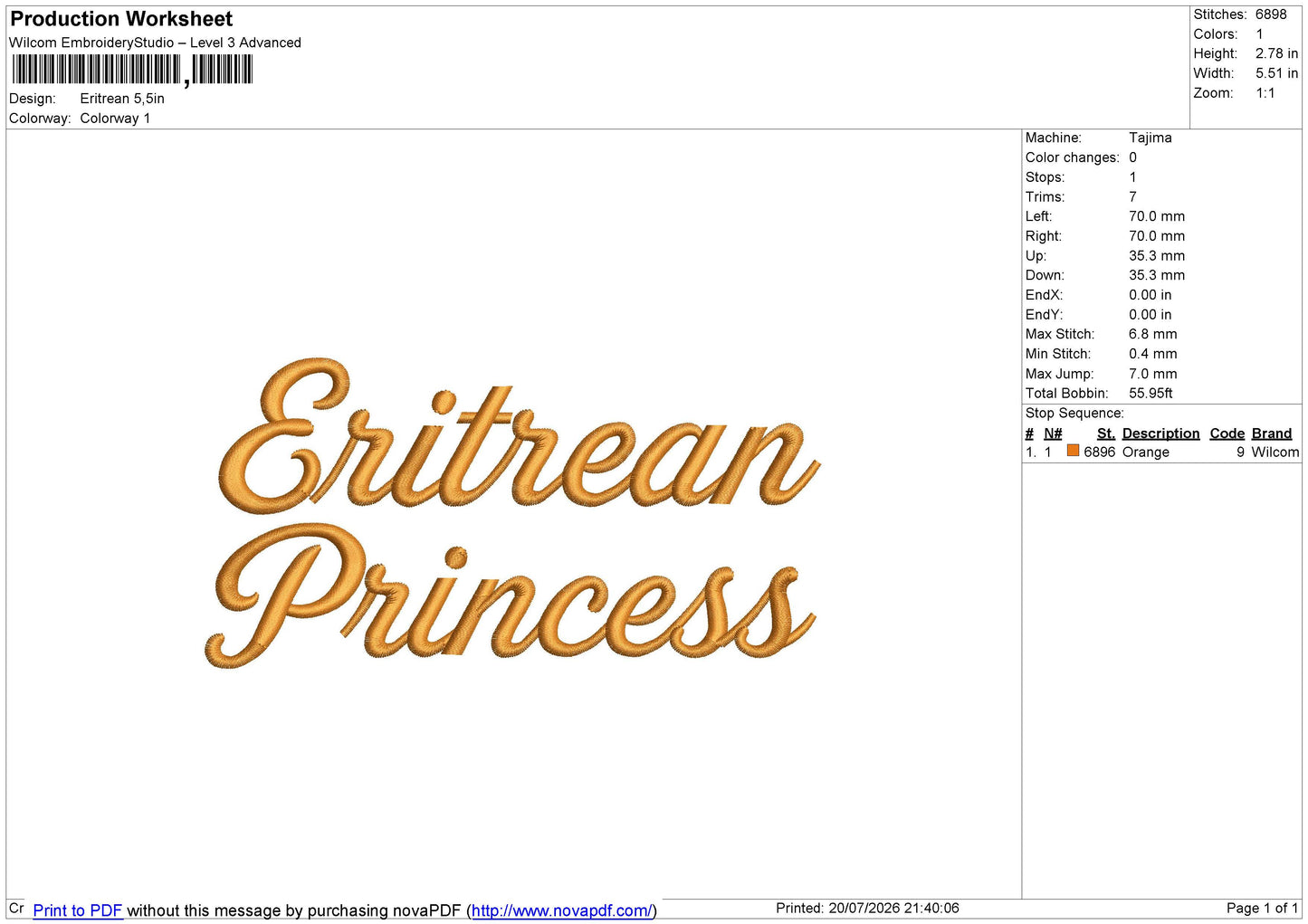This screenshot has height=924, width=1308.
Task: Select the stitch count 6898
Action: pos(1271,14)
